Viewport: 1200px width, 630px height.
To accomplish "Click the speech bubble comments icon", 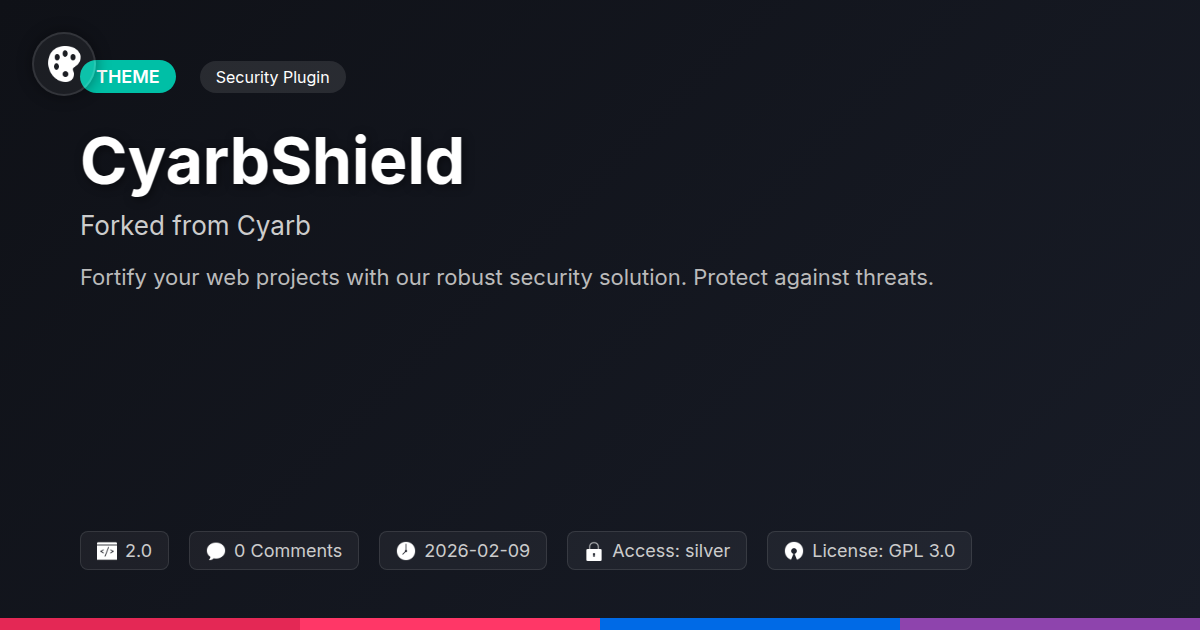I will [x=216, y=551].
